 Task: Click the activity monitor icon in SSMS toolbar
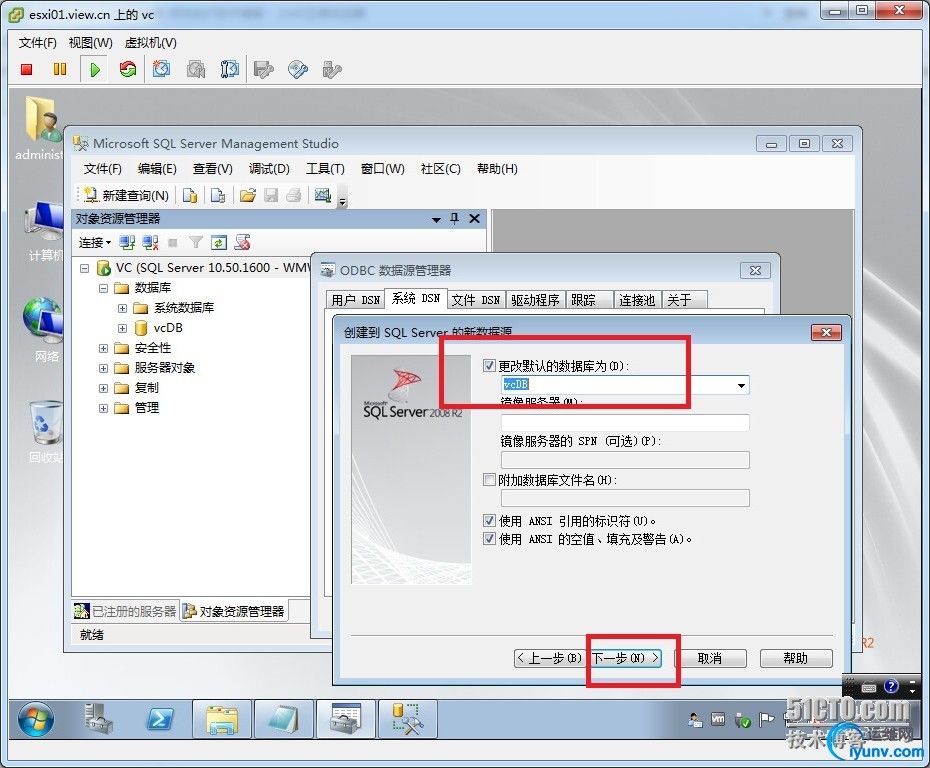pos(323,195)
